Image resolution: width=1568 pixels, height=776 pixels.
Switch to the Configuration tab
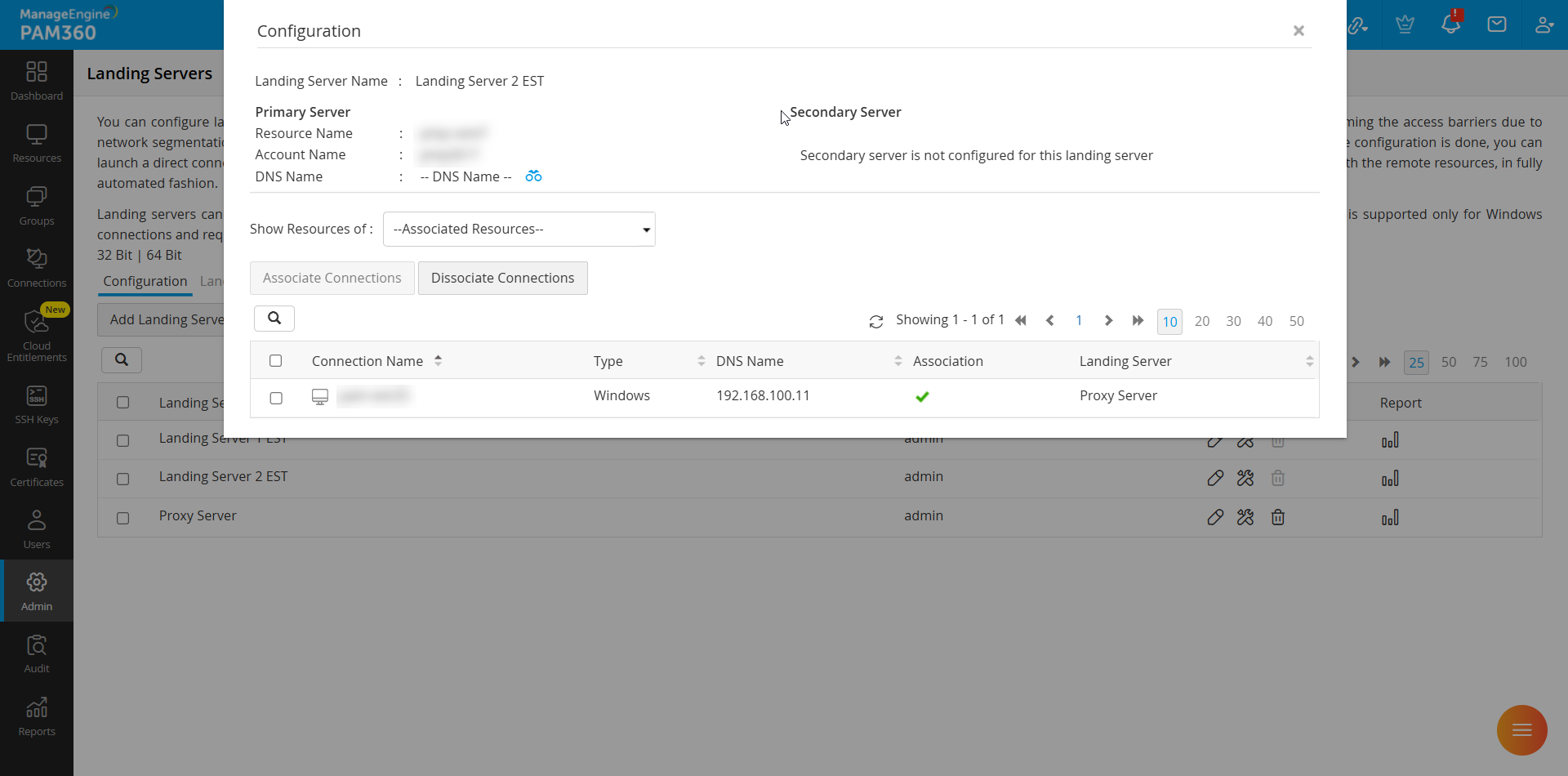coord(145,281)
